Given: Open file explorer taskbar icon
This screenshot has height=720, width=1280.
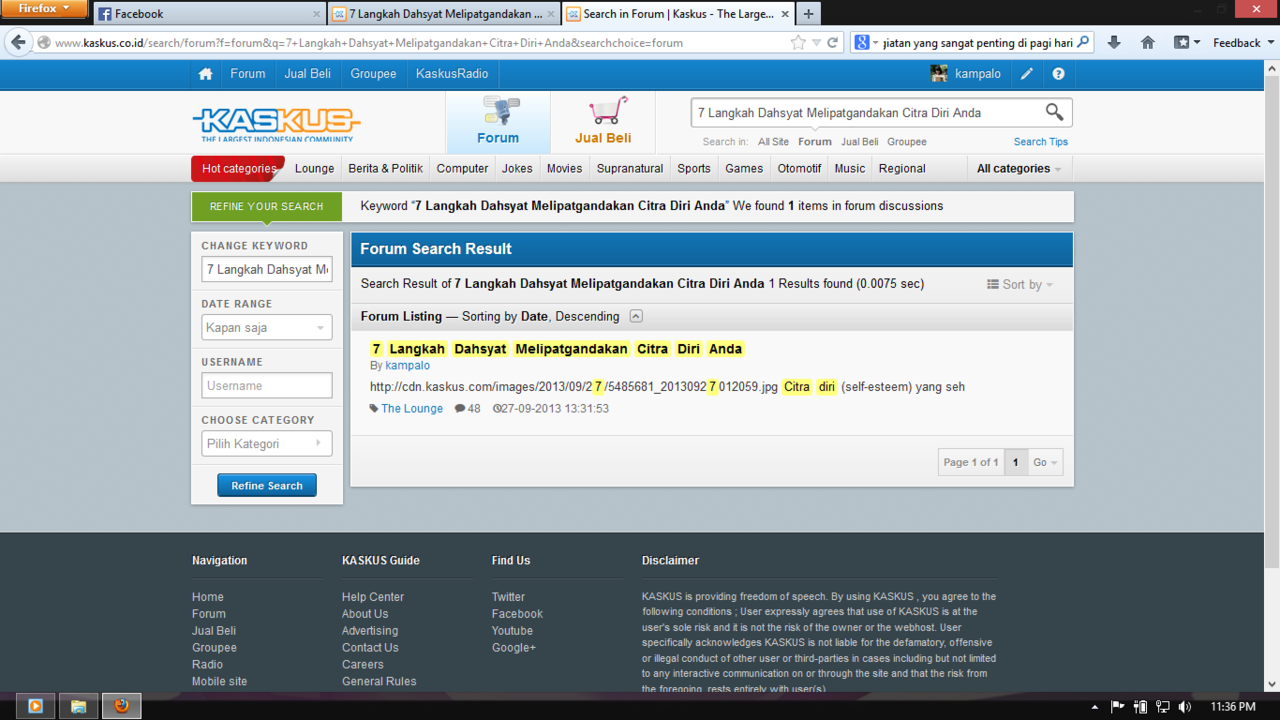Looking at the screenshot, I should point(78,706).
